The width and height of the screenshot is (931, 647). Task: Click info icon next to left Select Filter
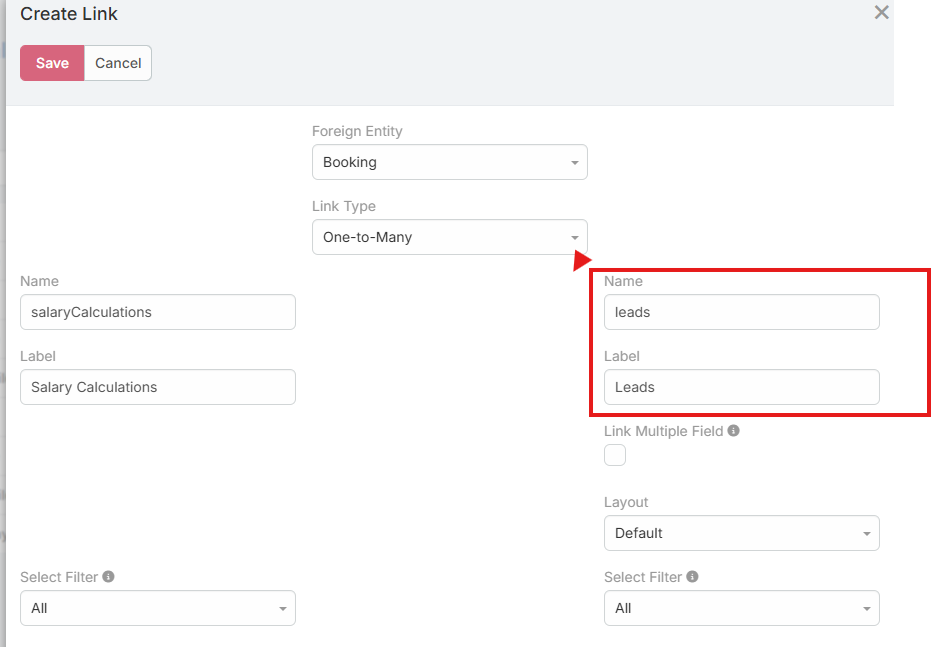pos(108,577)
